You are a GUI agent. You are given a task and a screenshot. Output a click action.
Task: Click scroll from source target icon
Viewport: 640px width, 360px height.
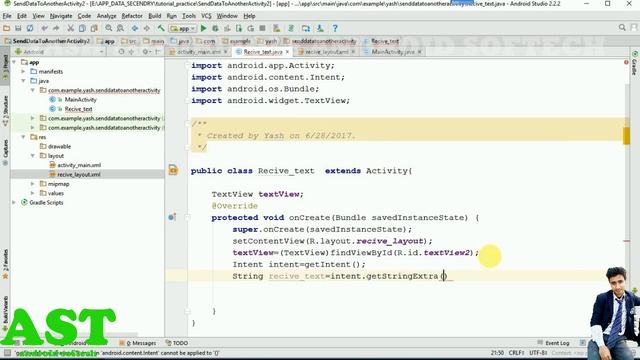tap(121, 52)
